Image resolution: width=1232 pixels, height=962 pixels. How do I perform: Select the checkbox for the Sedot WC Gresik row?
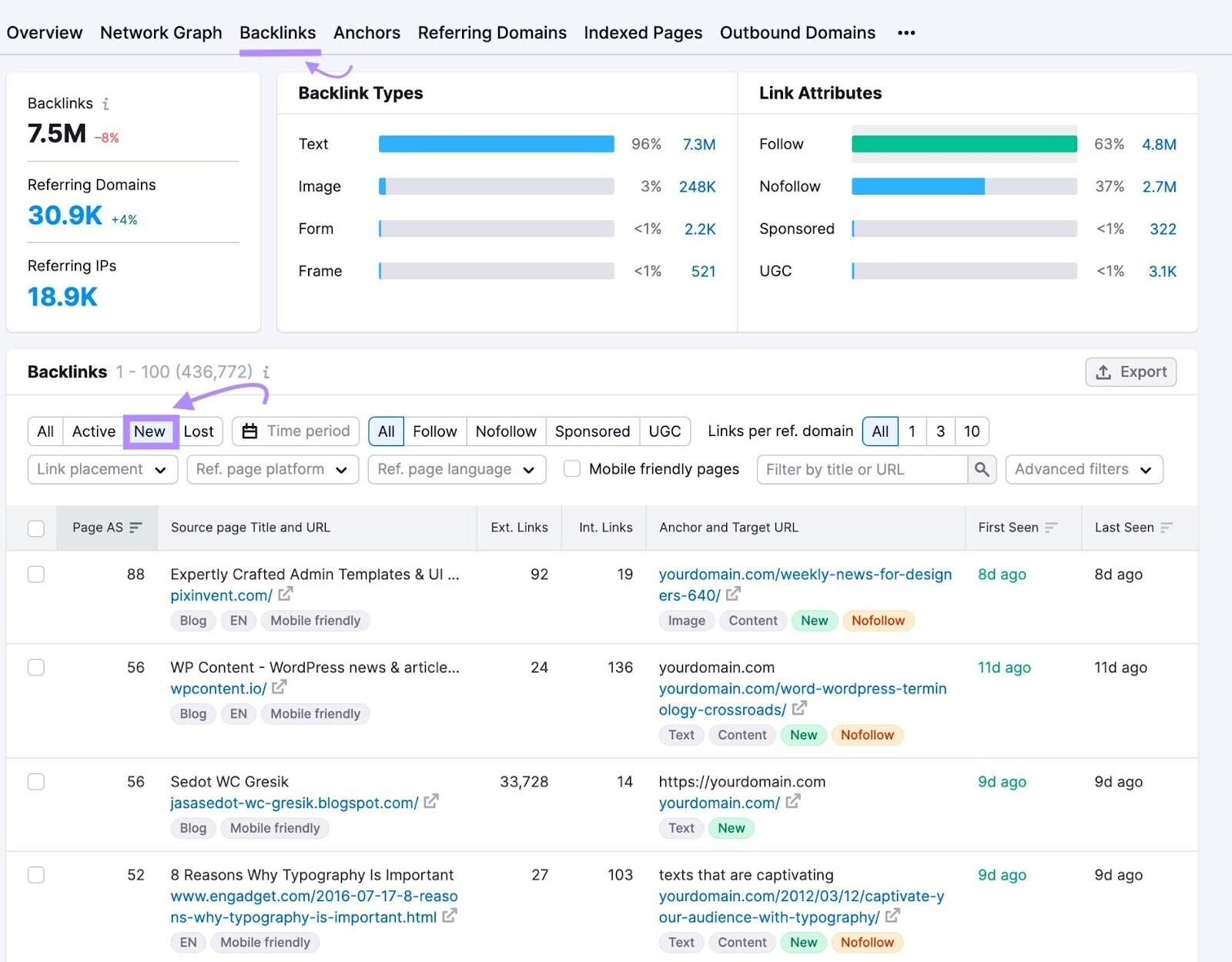36,782
